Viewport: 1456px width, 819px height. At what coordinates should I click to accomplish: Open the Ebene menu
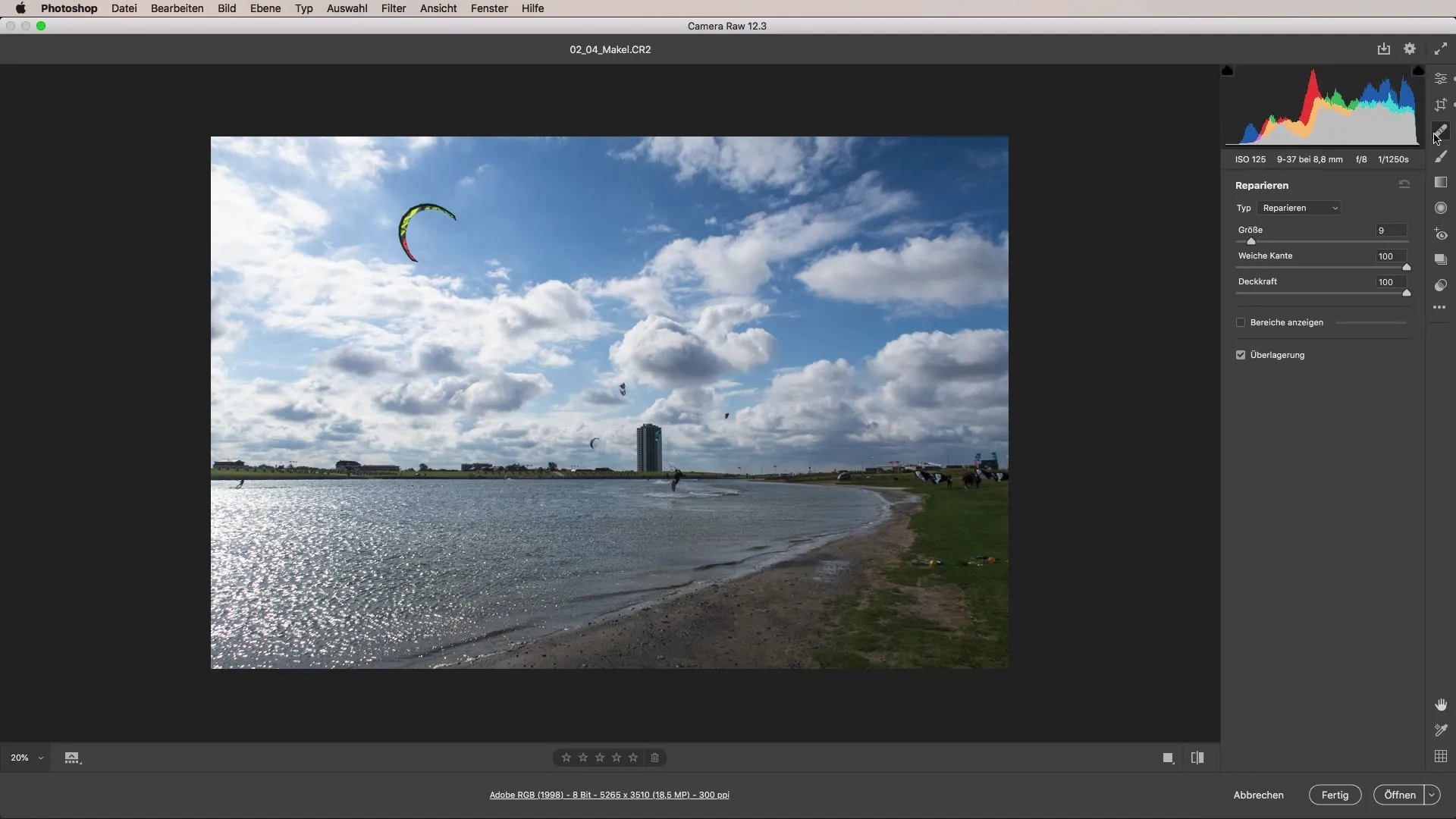tap(265, 8)
